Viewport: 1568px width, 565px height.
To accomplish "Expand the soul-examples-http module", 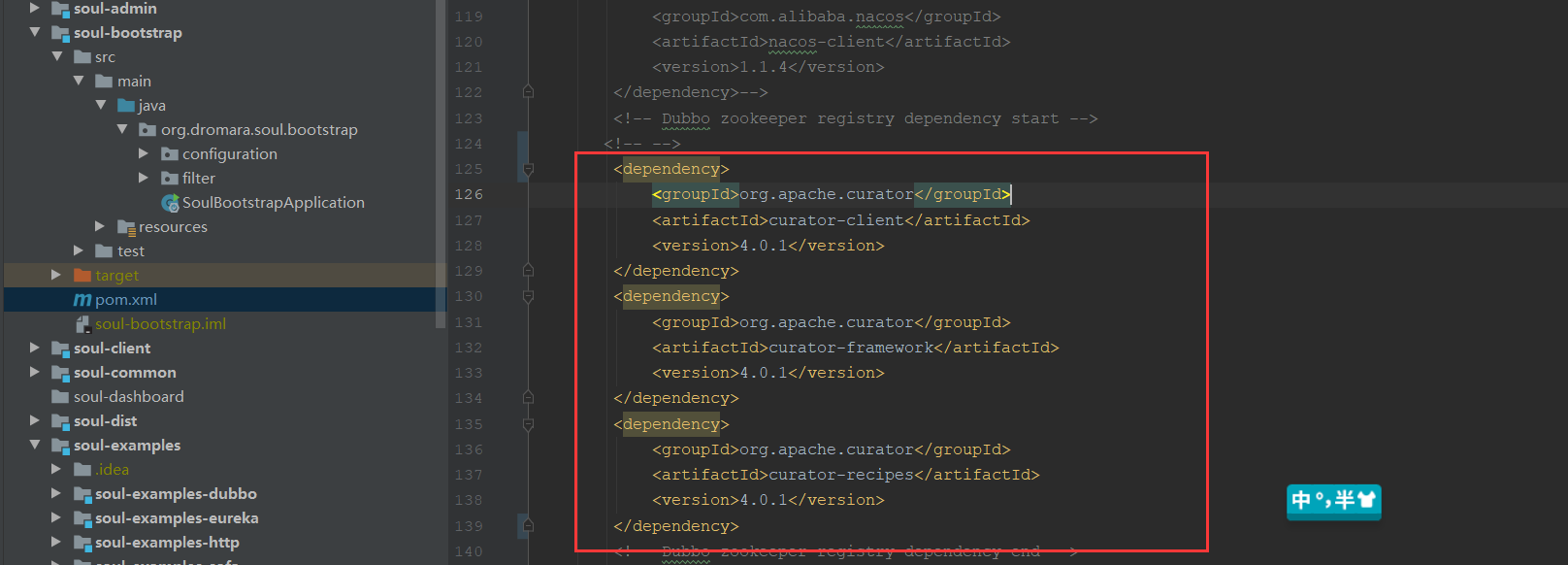I will tap(56, 542).
